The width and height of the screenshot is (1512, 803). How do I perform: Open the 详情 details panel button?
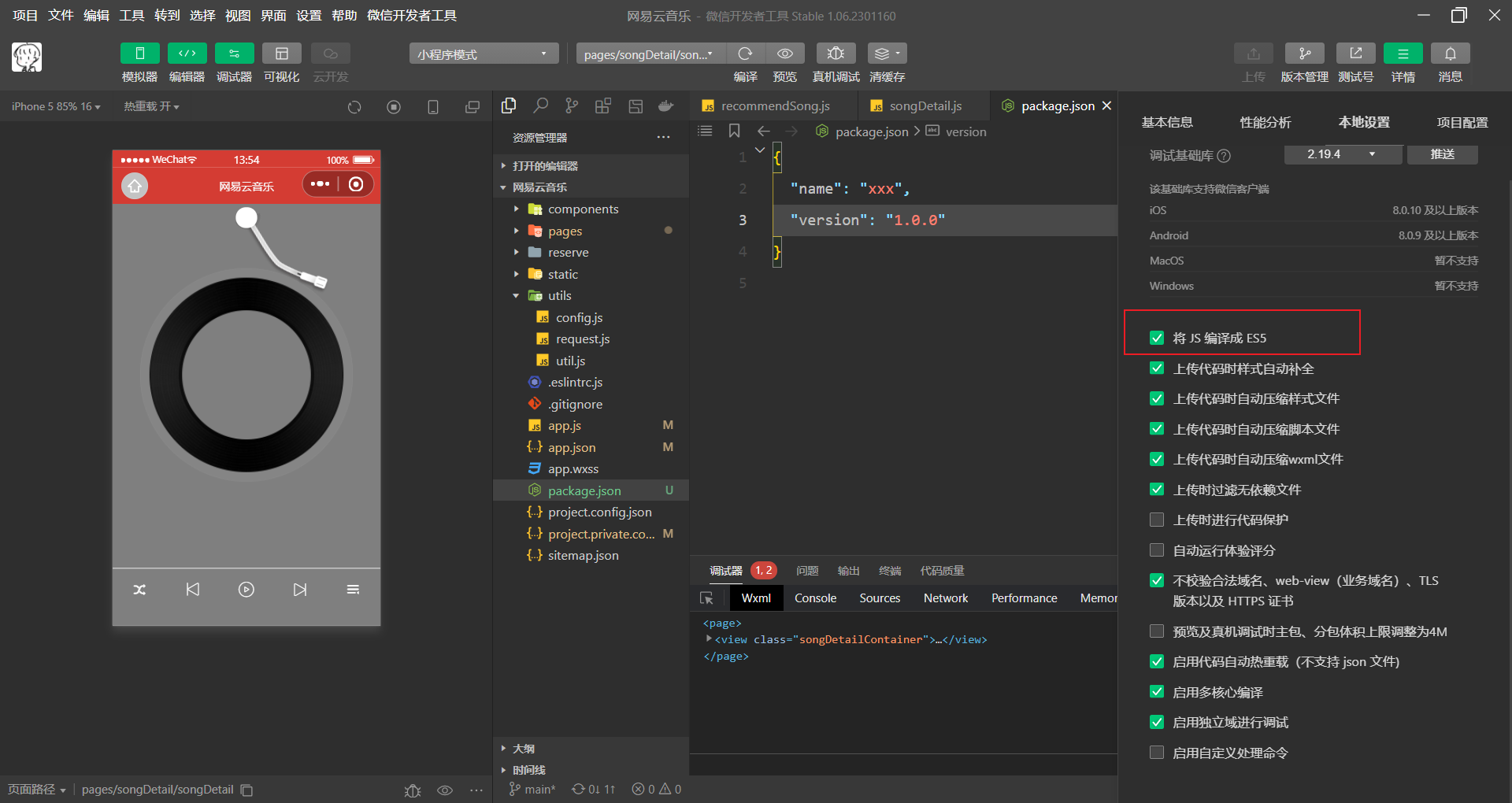click(1403, 54)
